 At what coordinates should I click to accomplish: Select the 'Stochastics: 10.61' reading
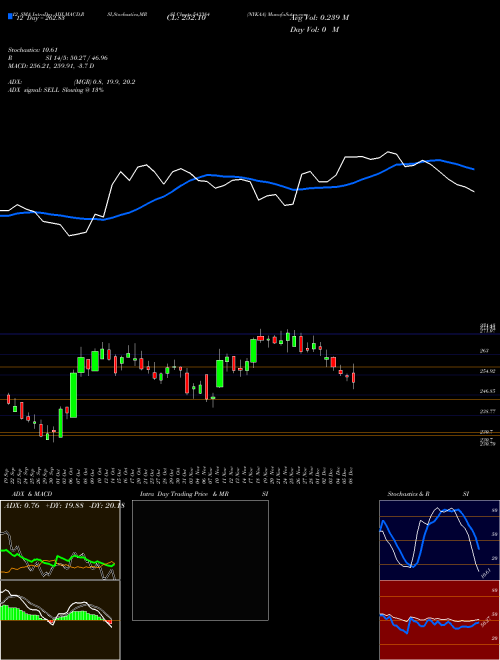tap(32, 50)
